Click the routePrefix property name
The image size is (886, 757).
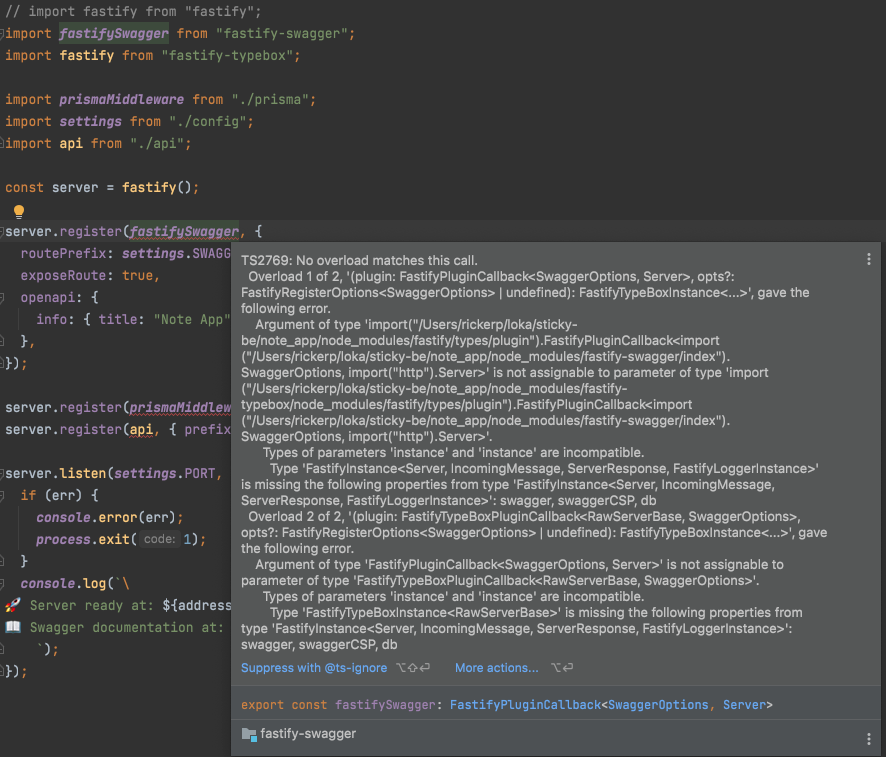coord(63,254)
